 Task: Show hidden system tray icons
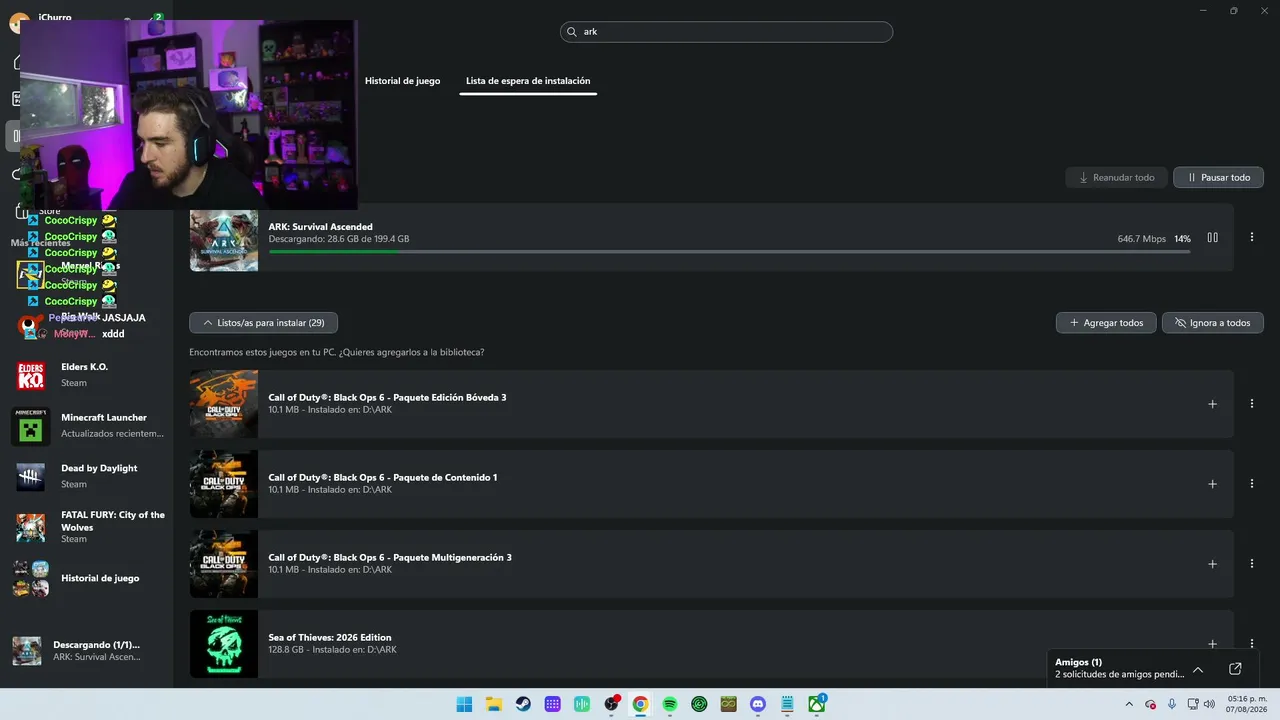point(1129,704)
